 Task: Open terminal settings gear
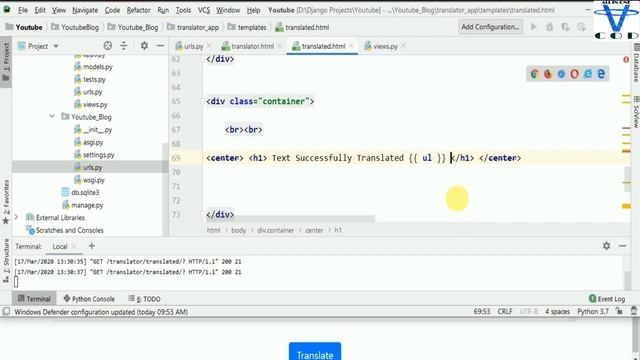click(607, 246)
